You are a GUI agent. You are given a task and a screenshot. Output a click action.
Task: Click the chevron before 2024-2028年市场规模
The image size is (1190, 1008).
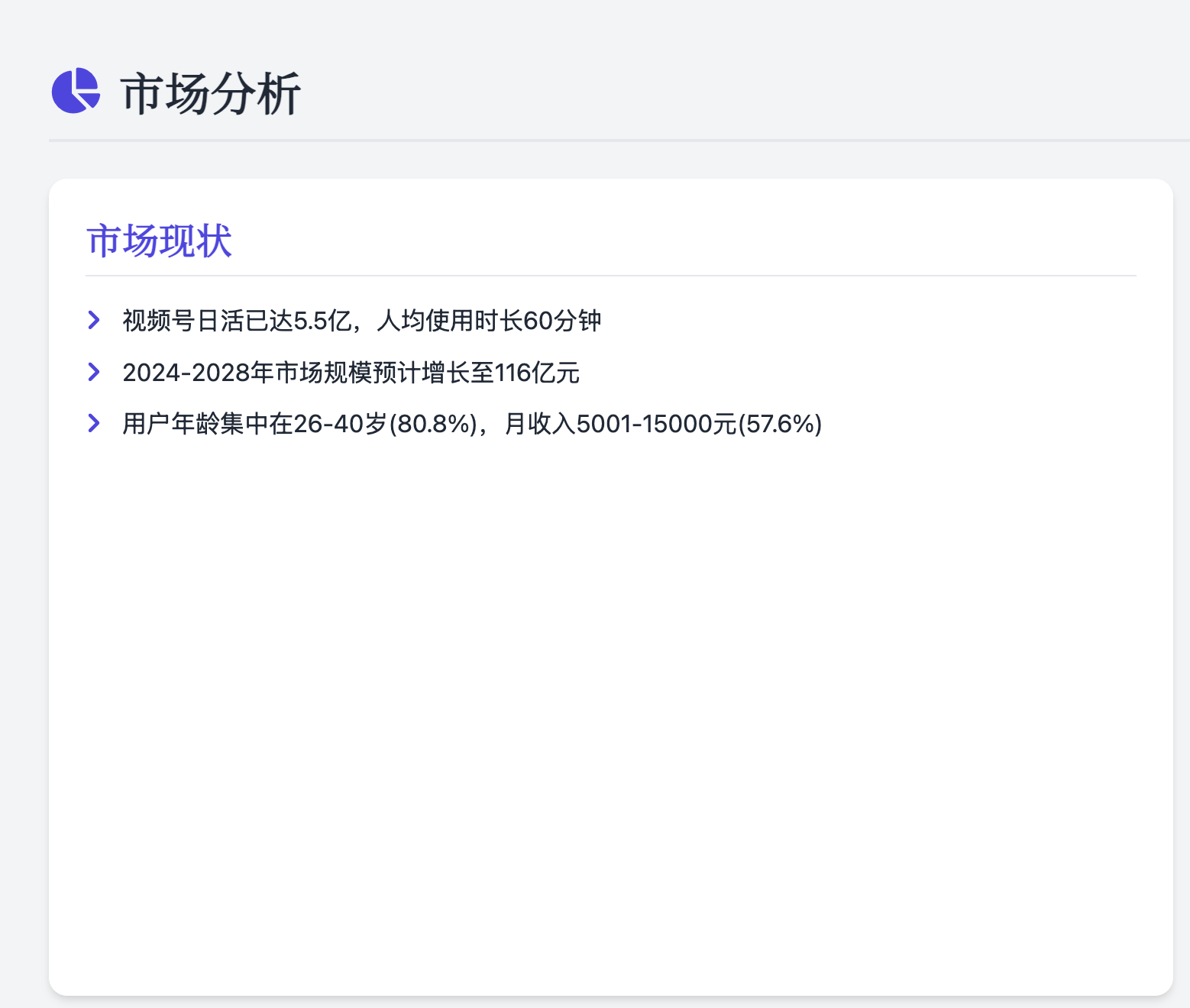pos(94,372)
